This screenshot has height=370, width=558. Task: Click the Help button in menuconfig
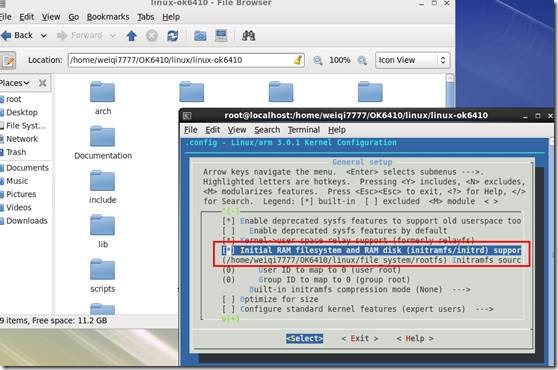415,338
